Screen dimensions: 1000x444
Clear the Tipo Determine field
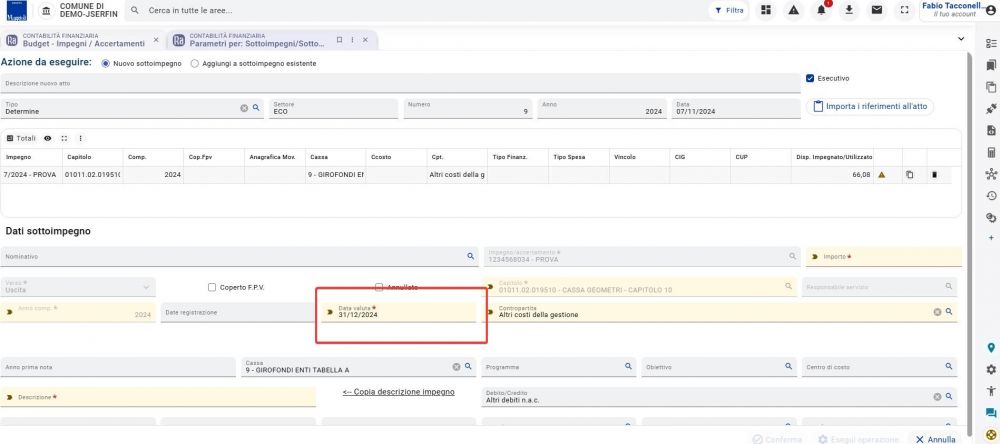[244, 108]
